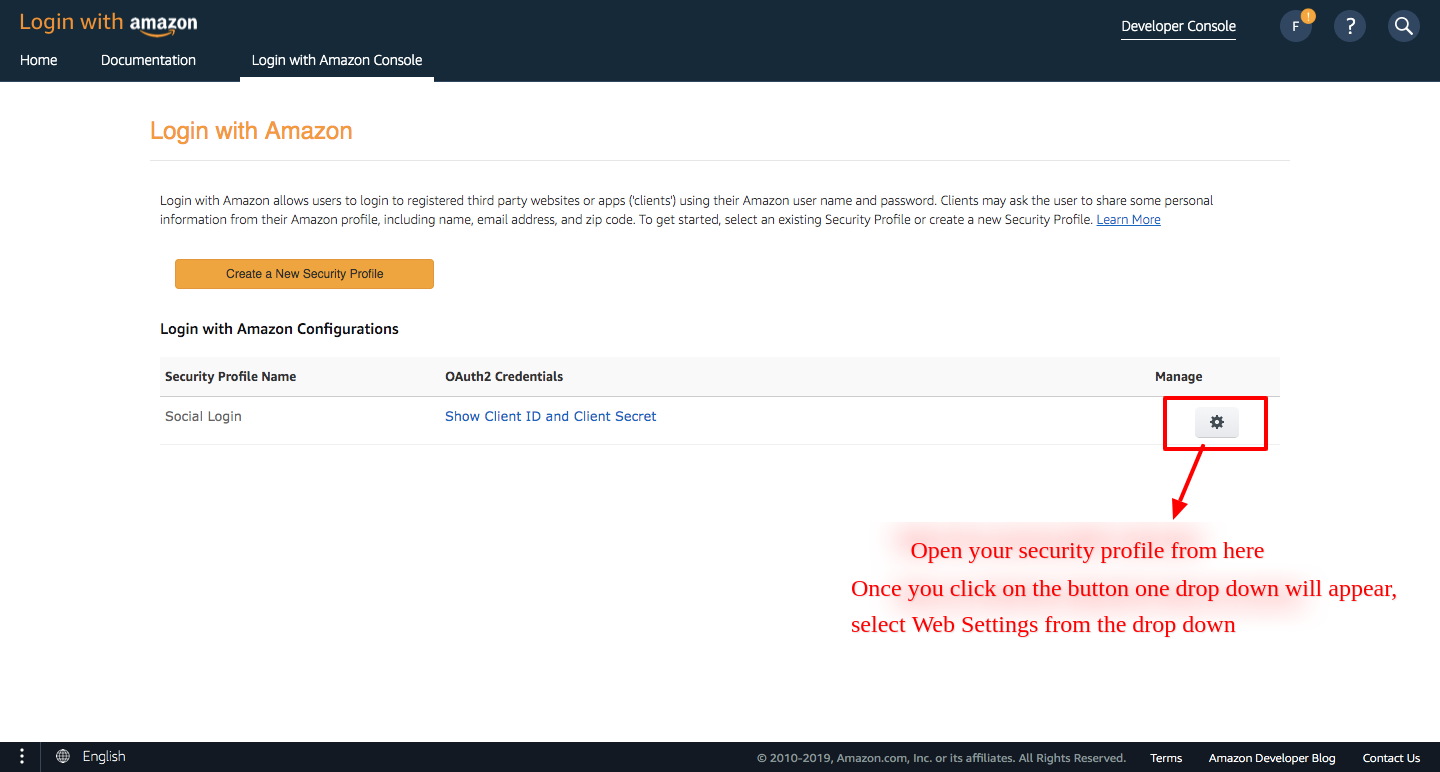
Task: Open the help question mark icon
Action: (1350, 26)
